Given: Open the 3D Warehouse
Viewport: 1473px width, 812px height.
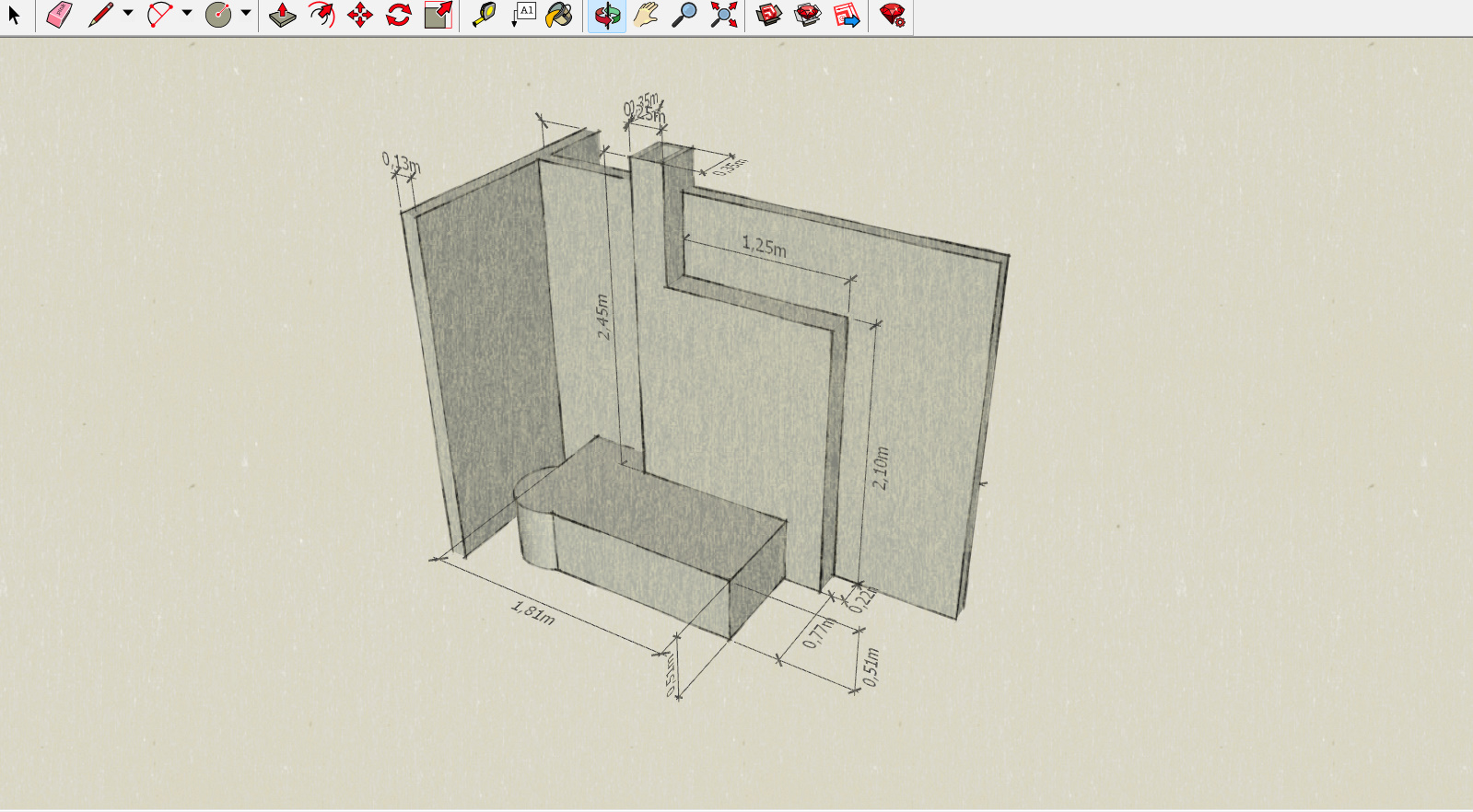Looking at the screenshot, I should [768, 15].
